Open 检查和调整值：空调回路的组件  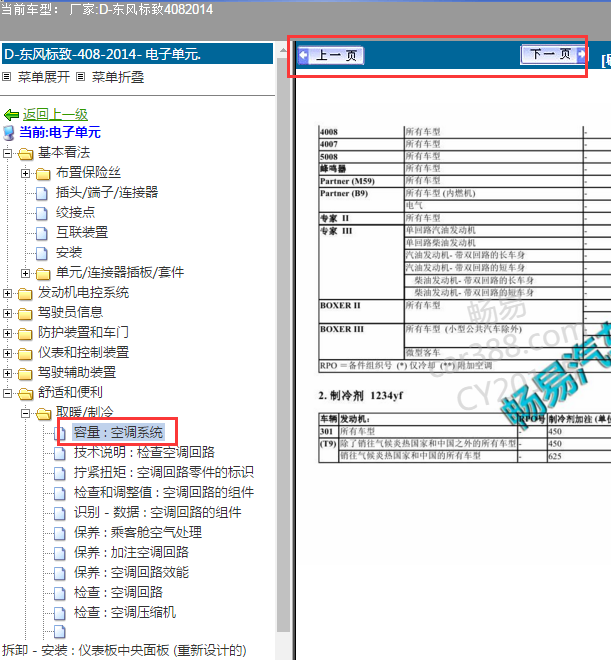click(x=164, y=492)
